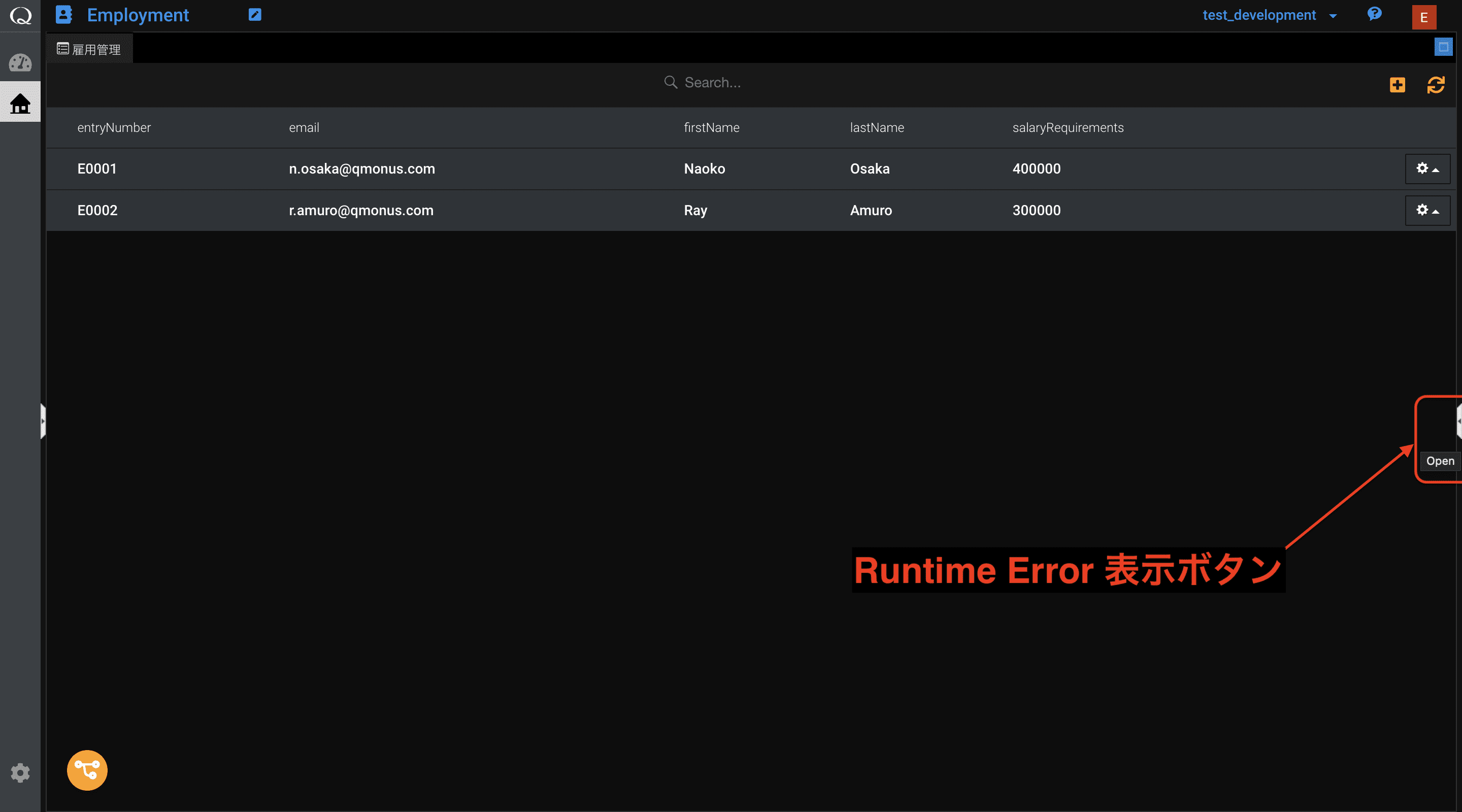Open the help question bubble icon
Image resolution: width=1462 pixels, height=812 pixels.
[x=1374, y=14]
